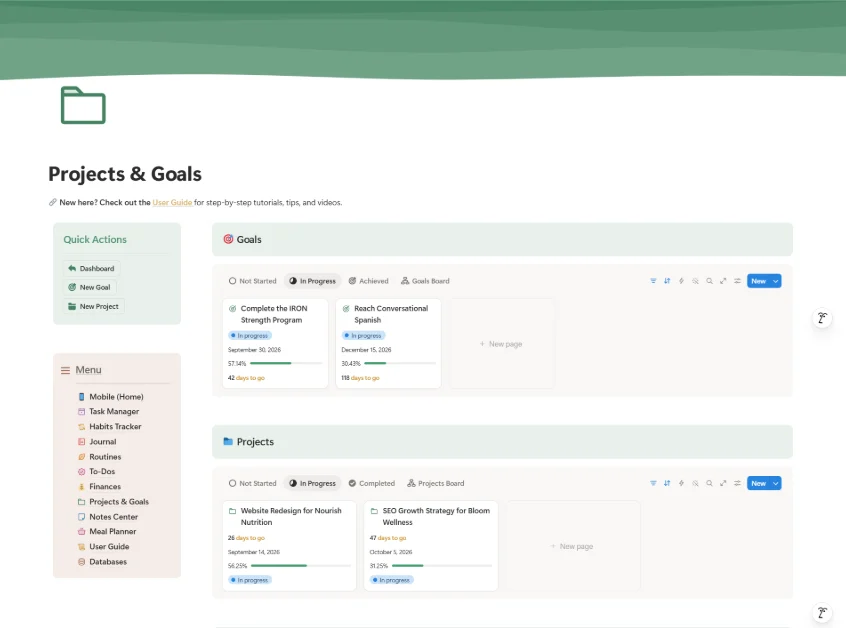Click the round floating button beside the Projects section
The width and height of the screenshot is (846, 628).
(x=822, y=613)
